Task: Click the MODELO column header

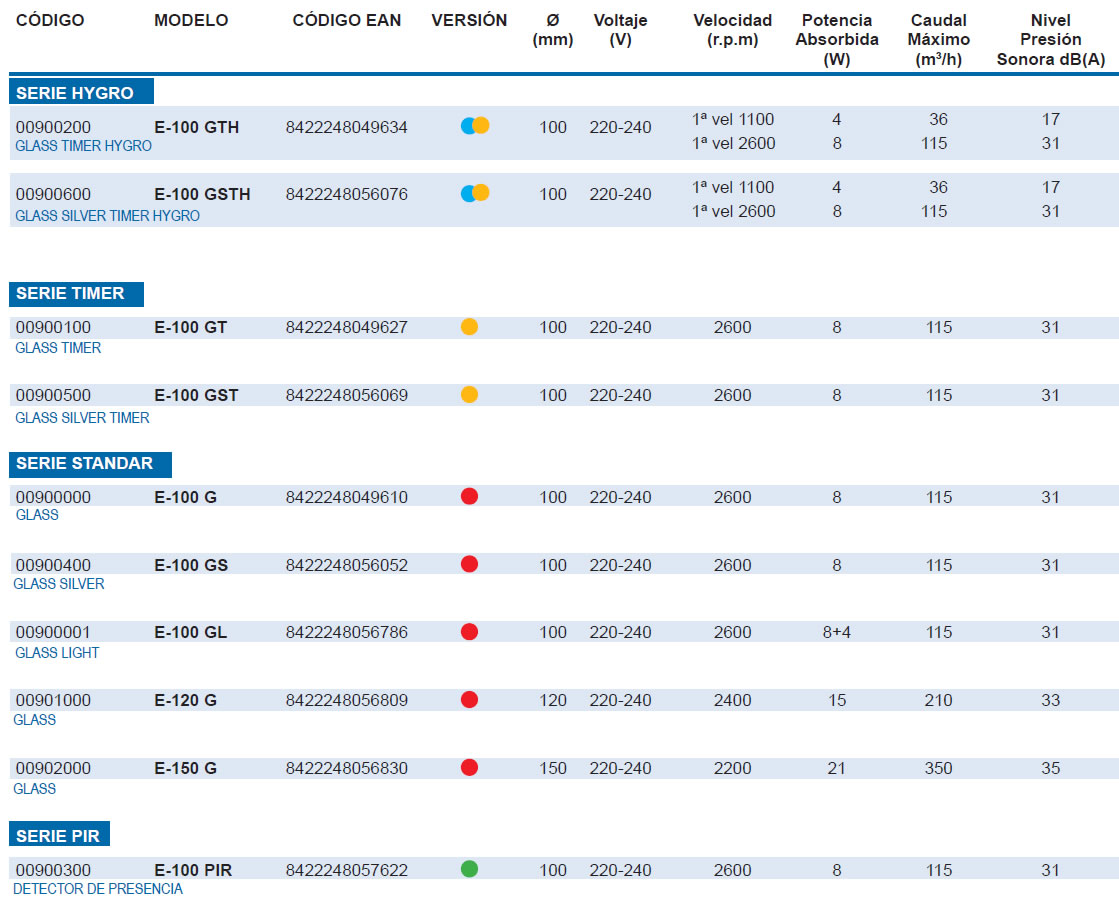Action: [191, 21]
